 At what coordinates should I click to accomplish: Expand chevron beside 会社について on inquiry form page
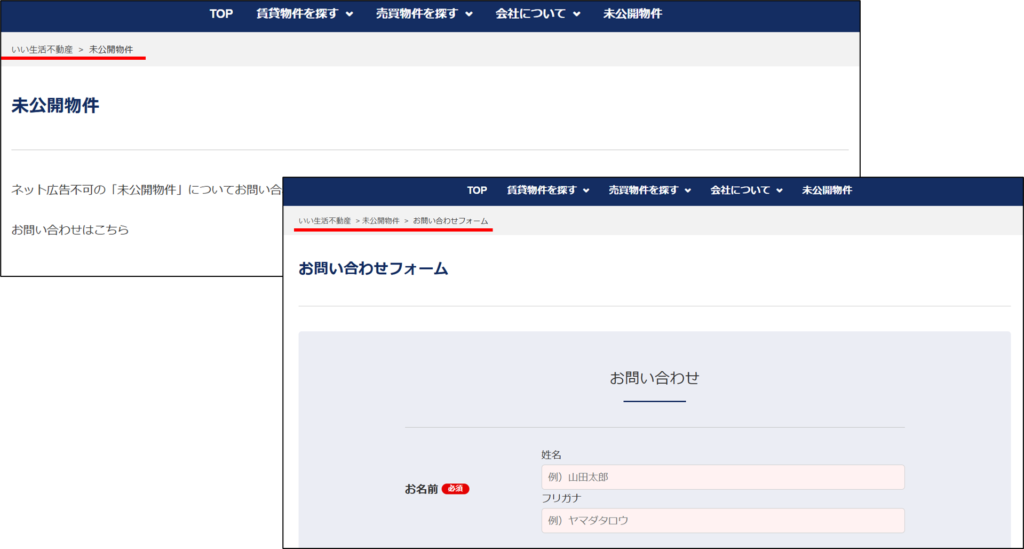click(x=779, y=191)
